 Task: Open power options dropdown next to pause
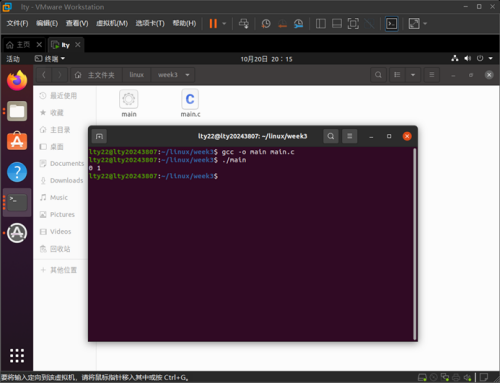coord(224,23)
